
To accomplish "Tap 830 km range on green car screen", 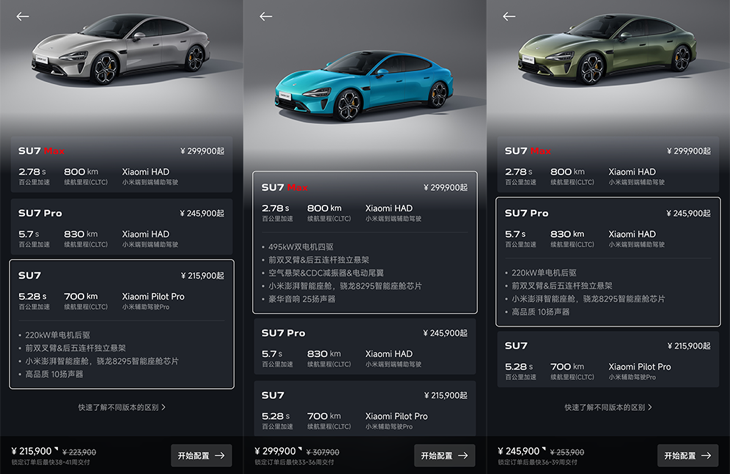I will click(567, 234).
